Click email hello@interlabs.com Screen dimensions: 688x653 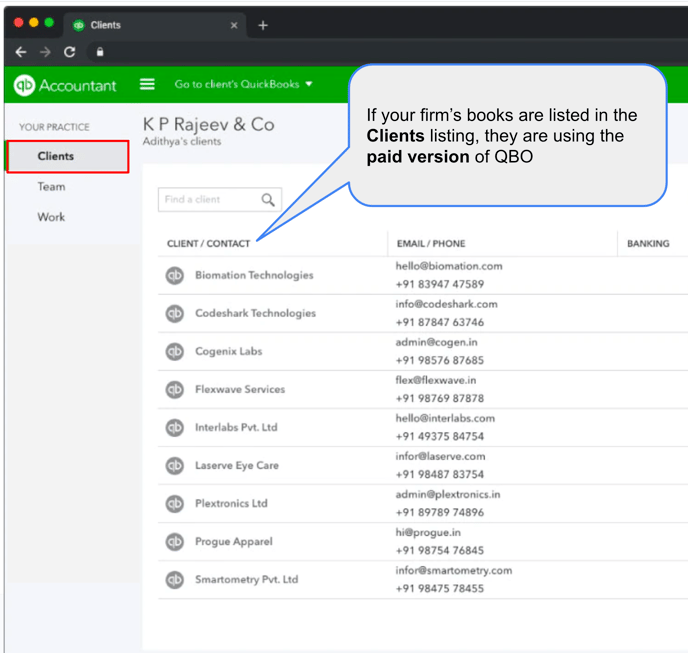[x=445, y=418]
